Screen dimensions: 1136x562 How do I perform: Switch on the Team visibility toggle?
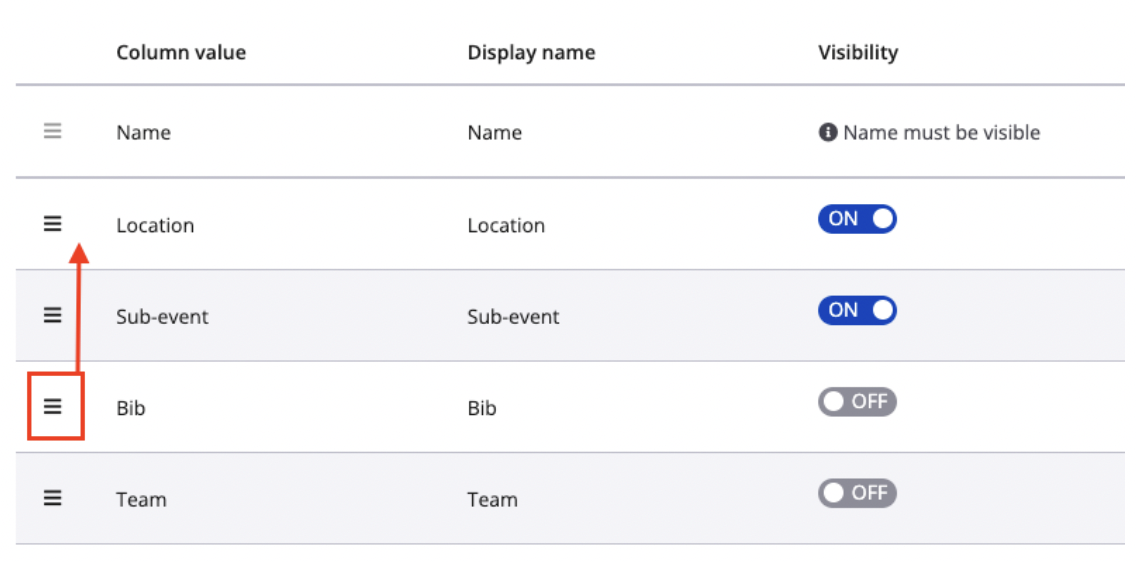click(857, 493)
